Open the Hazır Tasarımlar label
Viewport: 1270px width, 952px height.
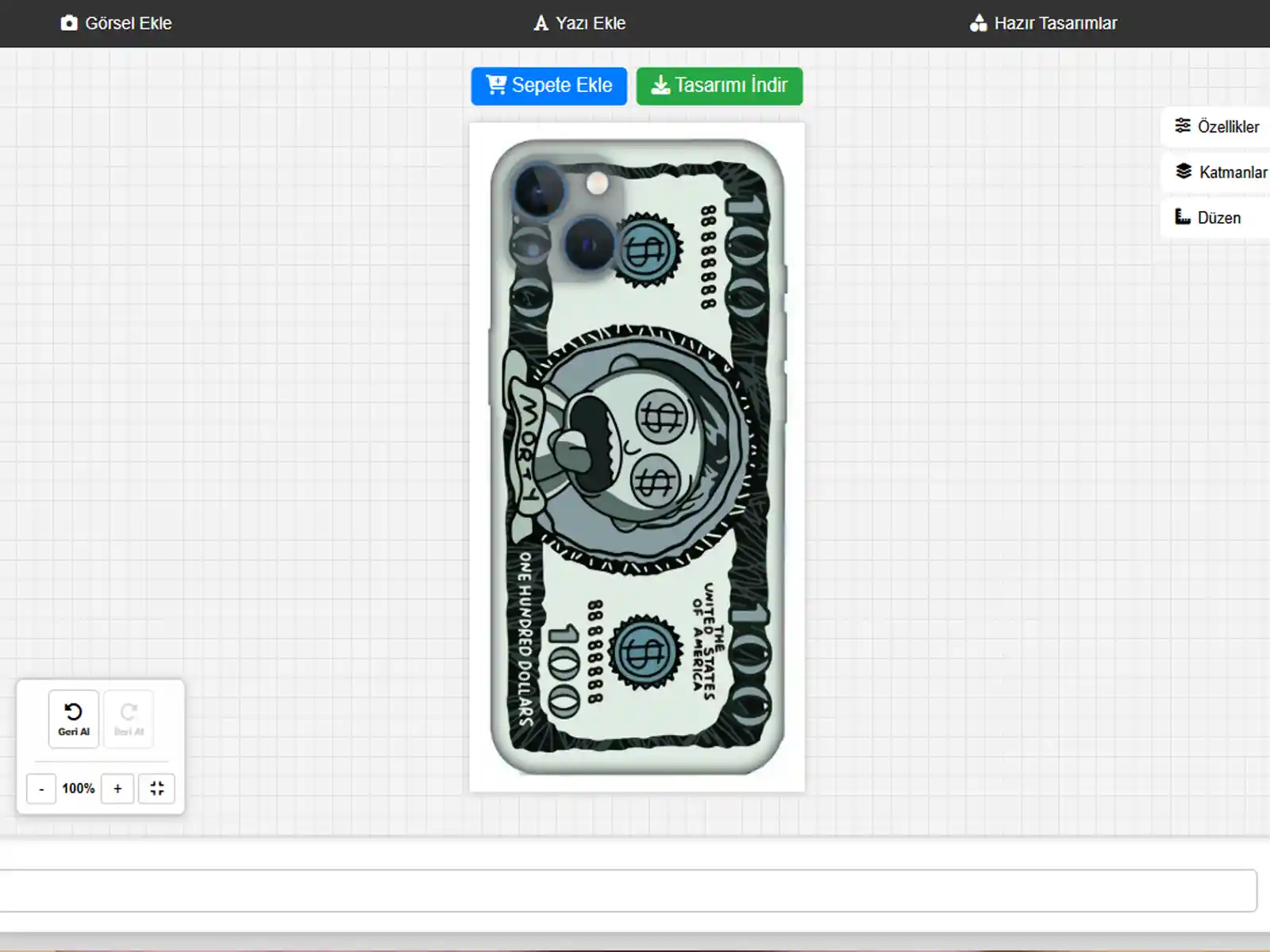pos(1055,23)
